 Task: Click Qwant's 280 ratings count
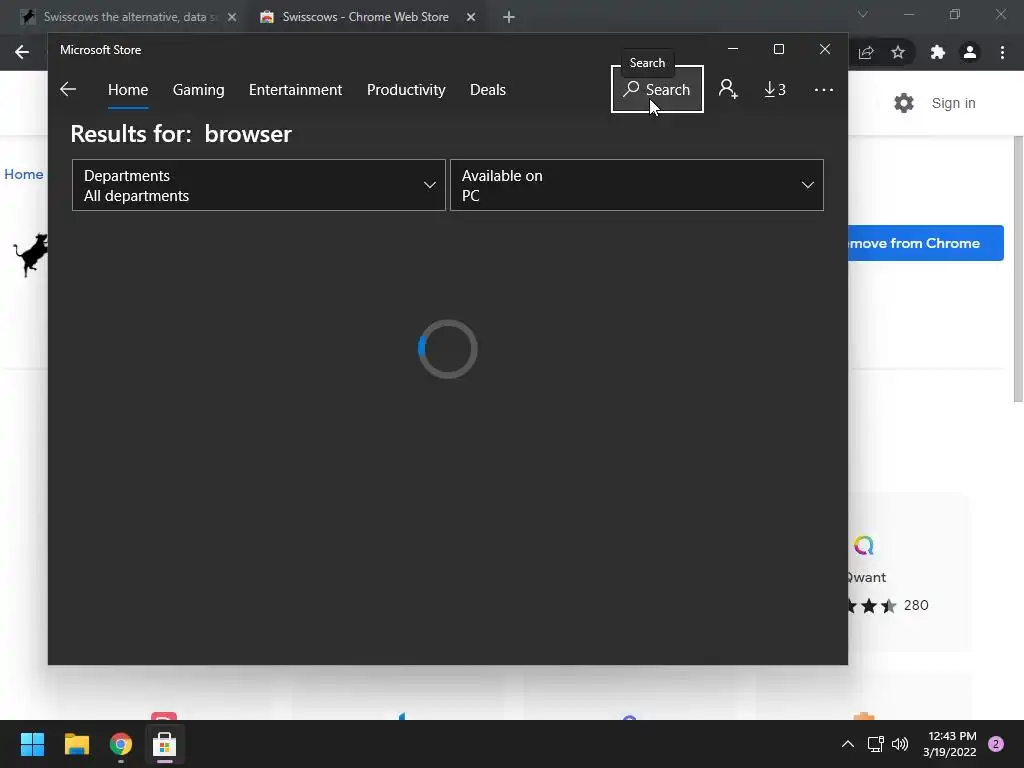click(916, 605)
